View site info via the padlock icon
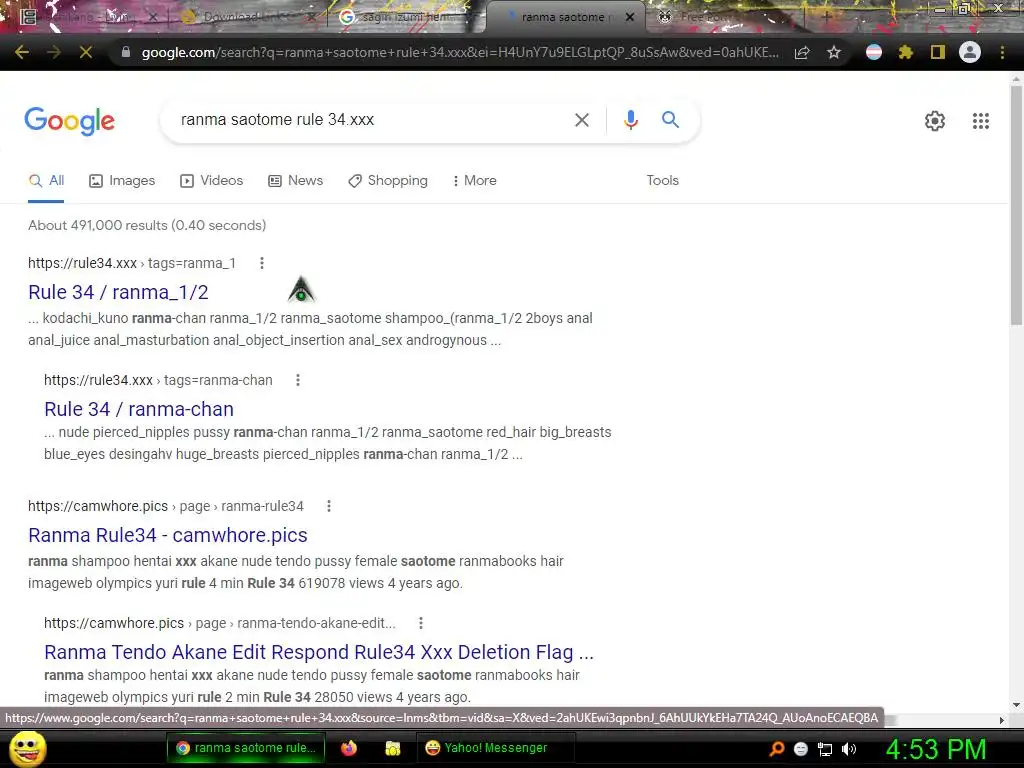Viewport: 1024px width, 768px height. point(126,52)
